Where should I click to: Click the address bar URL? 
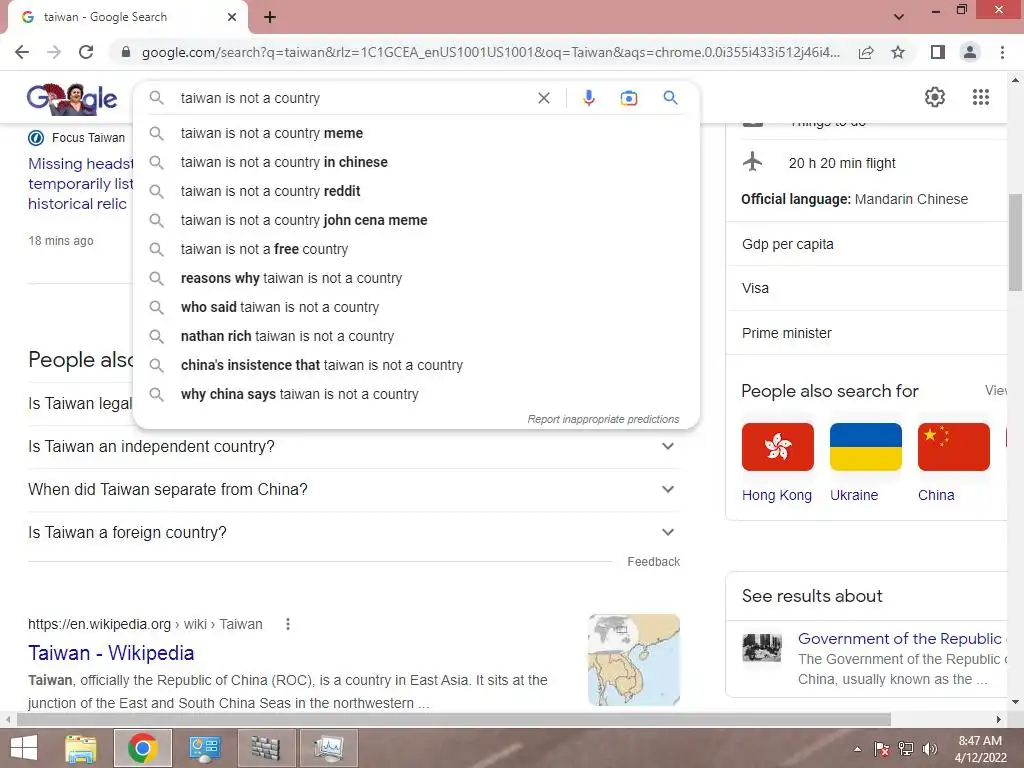pos(490,52)
